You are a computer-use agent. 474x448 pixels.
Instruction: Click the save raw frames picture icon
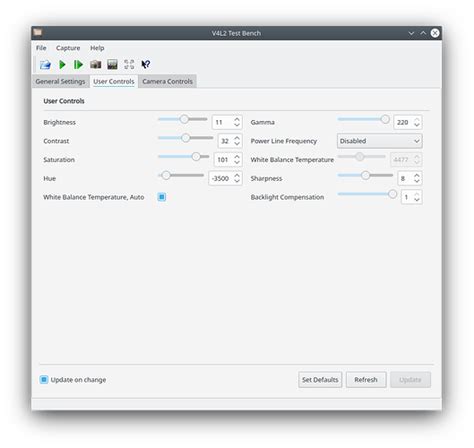(112, 64)
